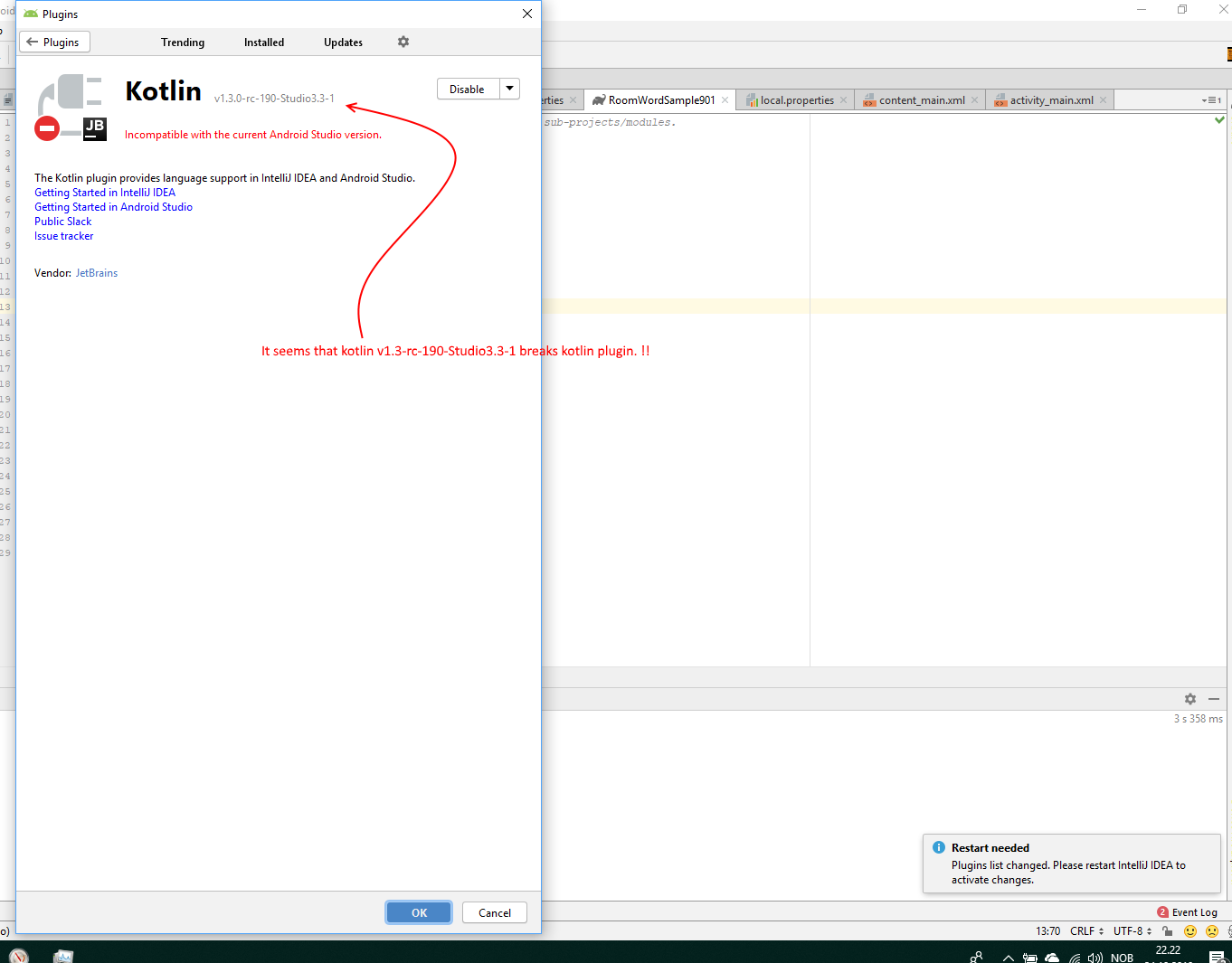Click the back arrow Plugins button
Viewport: 1232px width, 963px height.
(54, 42)
